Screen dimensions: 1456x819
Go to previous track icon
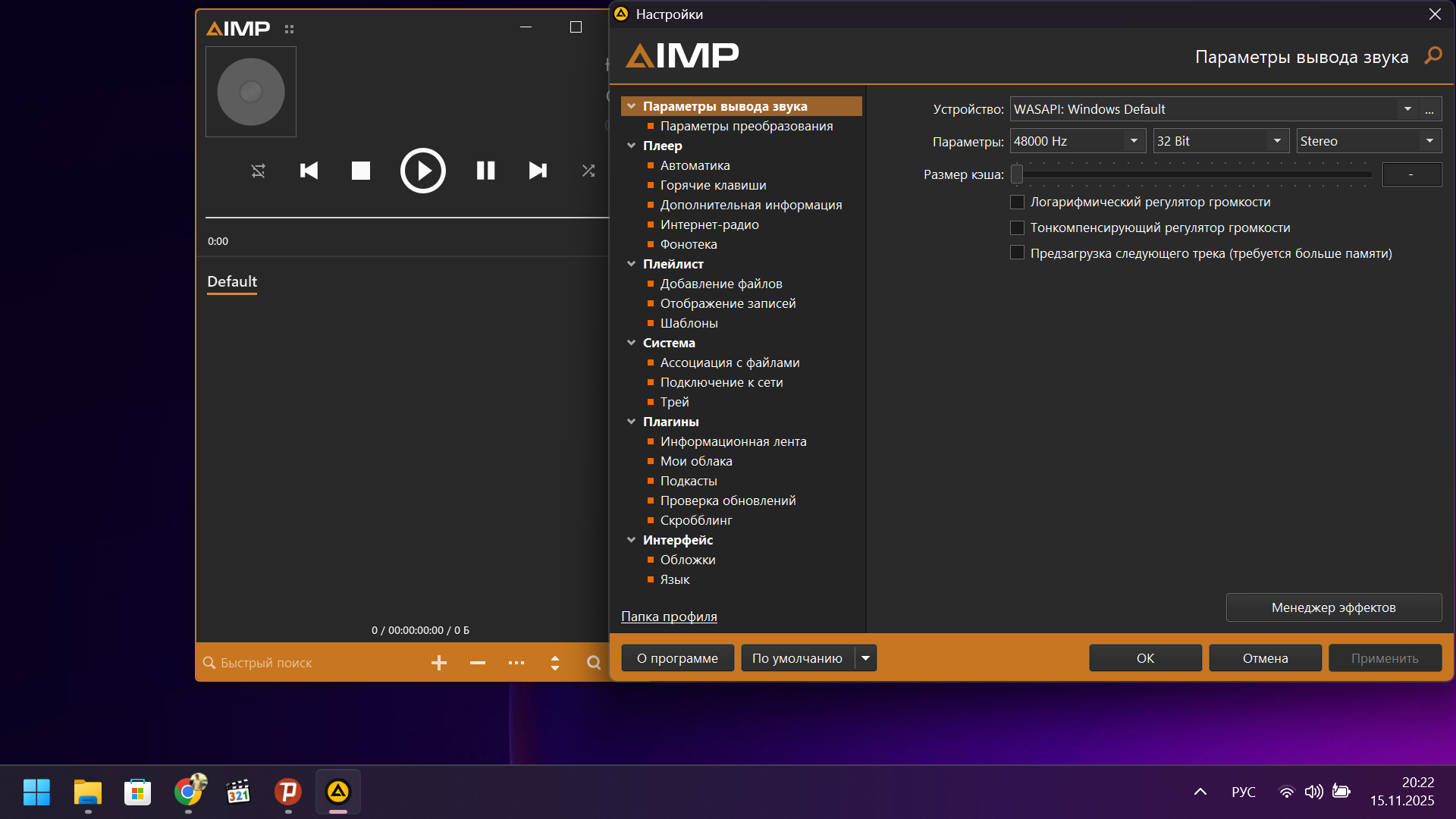(309, 171)
